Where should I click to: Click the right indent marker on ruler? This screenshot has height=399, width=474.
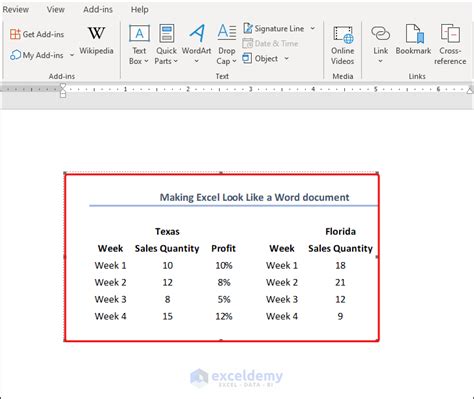pyautogui.click(x=470, y=90)
